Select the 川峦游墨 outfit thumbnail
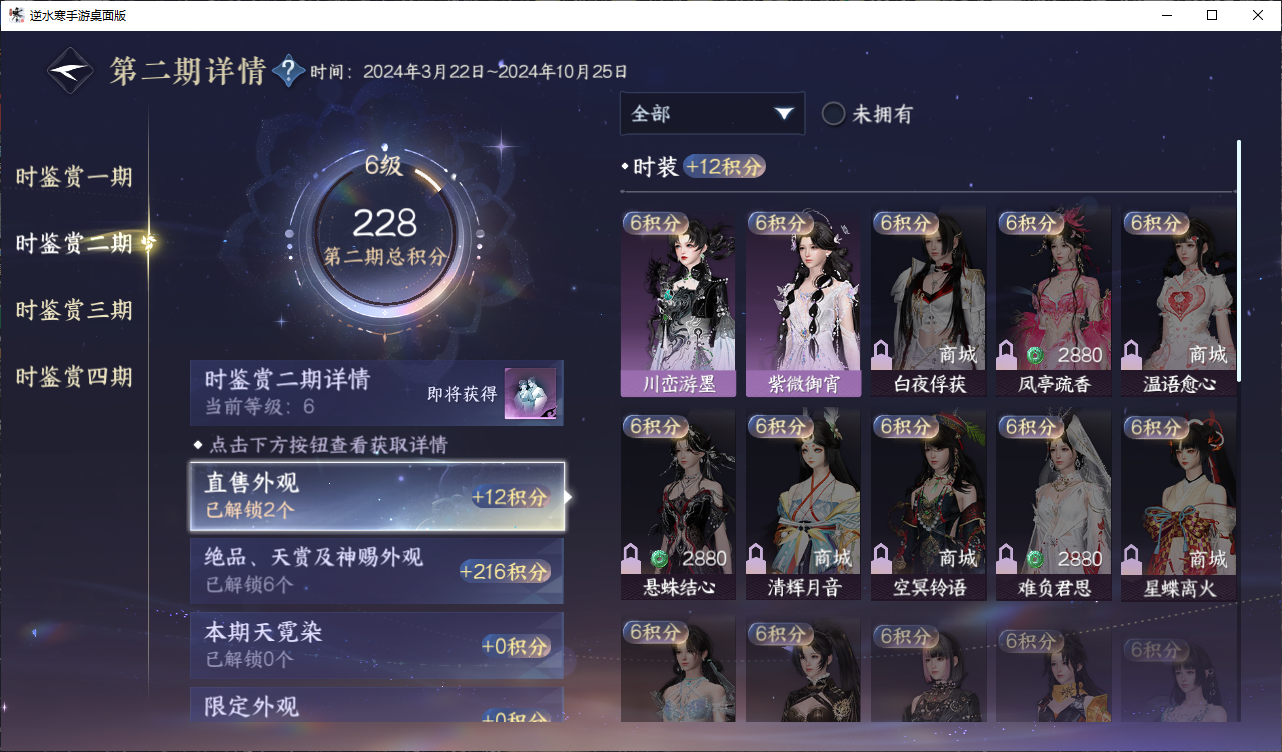This screenshot has height=752, width=1282. point(678,302)
